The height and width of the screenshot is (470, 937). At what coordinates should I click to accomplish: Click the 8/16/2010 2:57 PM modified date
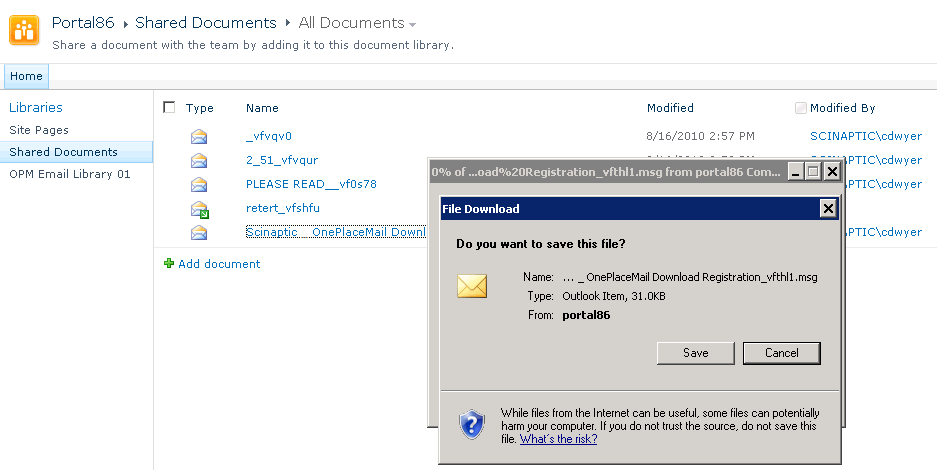(x=700, y=136)
